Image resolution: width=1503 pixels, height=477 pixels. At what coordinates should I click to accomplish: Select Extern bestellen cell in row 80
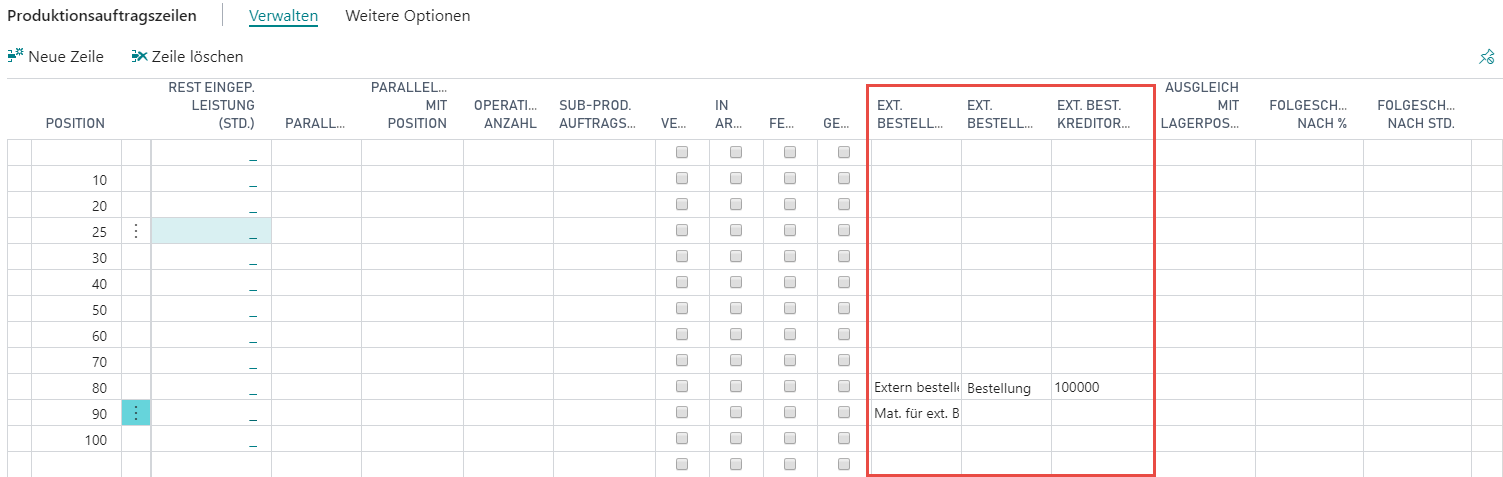click(916, 387)
